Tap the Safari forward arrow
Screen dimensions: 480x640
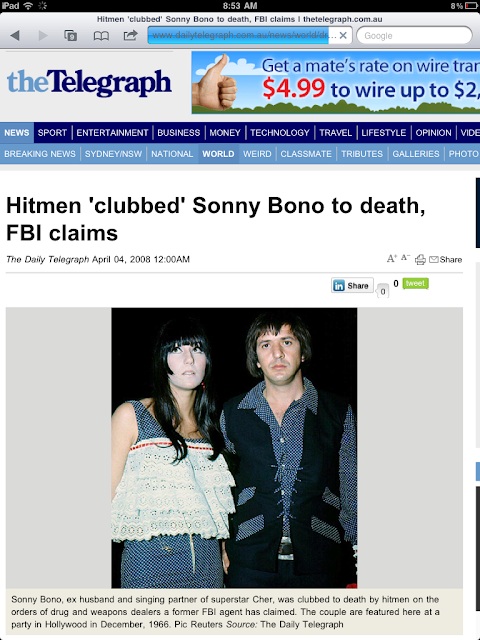[42, 36]
